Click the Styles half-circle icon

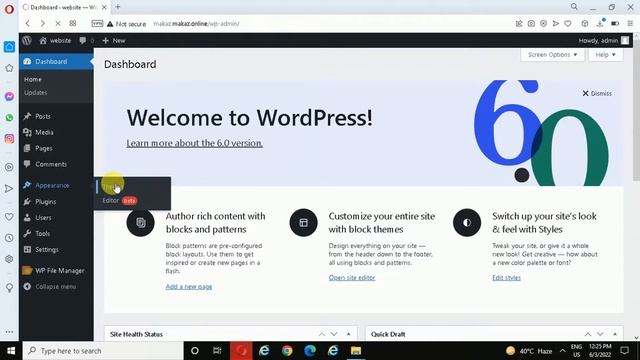[x=467, y=222]
